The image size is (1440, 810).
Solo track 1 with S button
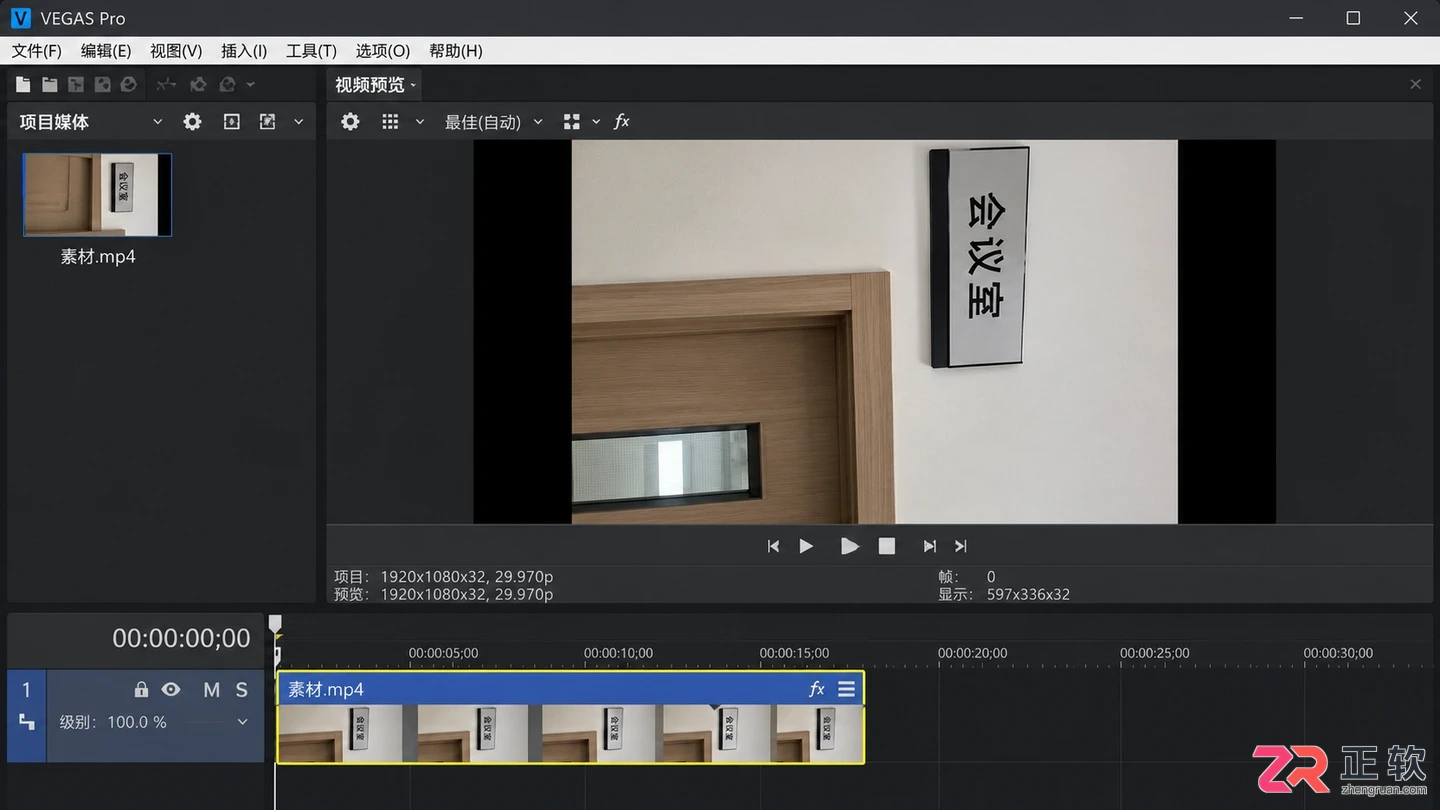pos(241,690)
